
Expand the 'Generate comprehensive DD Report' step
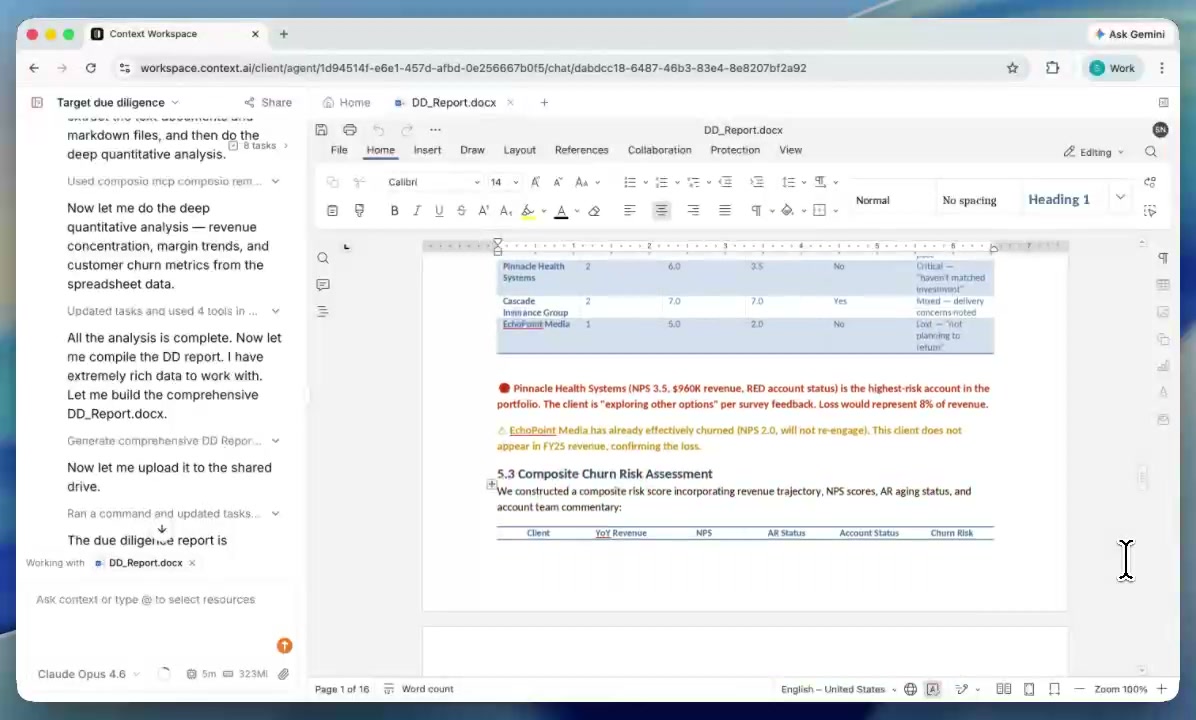pos(275,441)
